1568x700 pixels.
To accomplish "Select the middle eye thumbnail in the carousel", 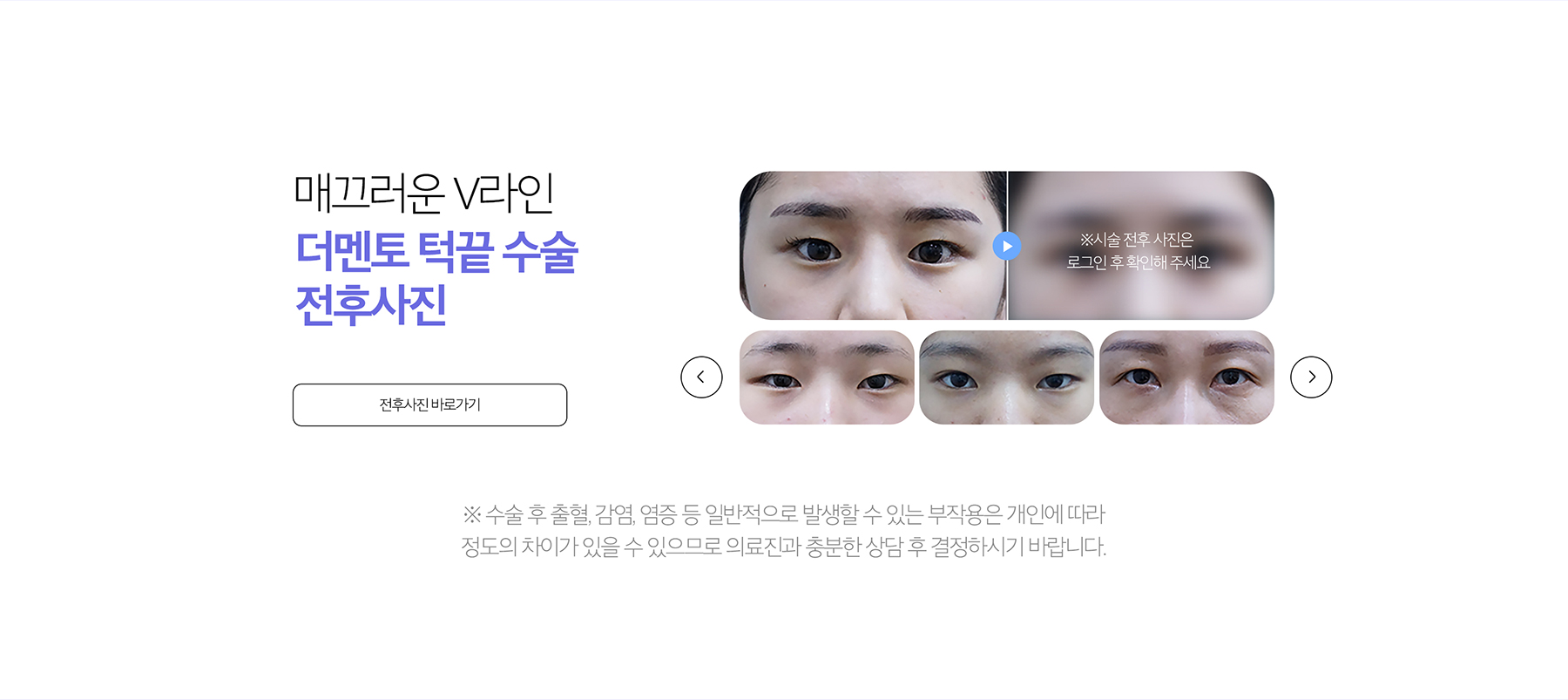I will tap(1006, 377).
